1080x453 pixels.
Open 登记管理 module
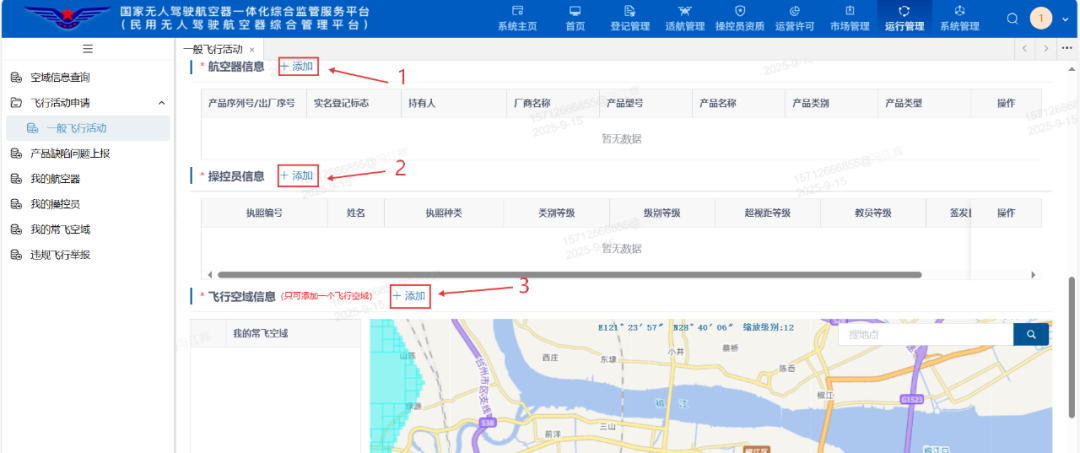[630, 19]
